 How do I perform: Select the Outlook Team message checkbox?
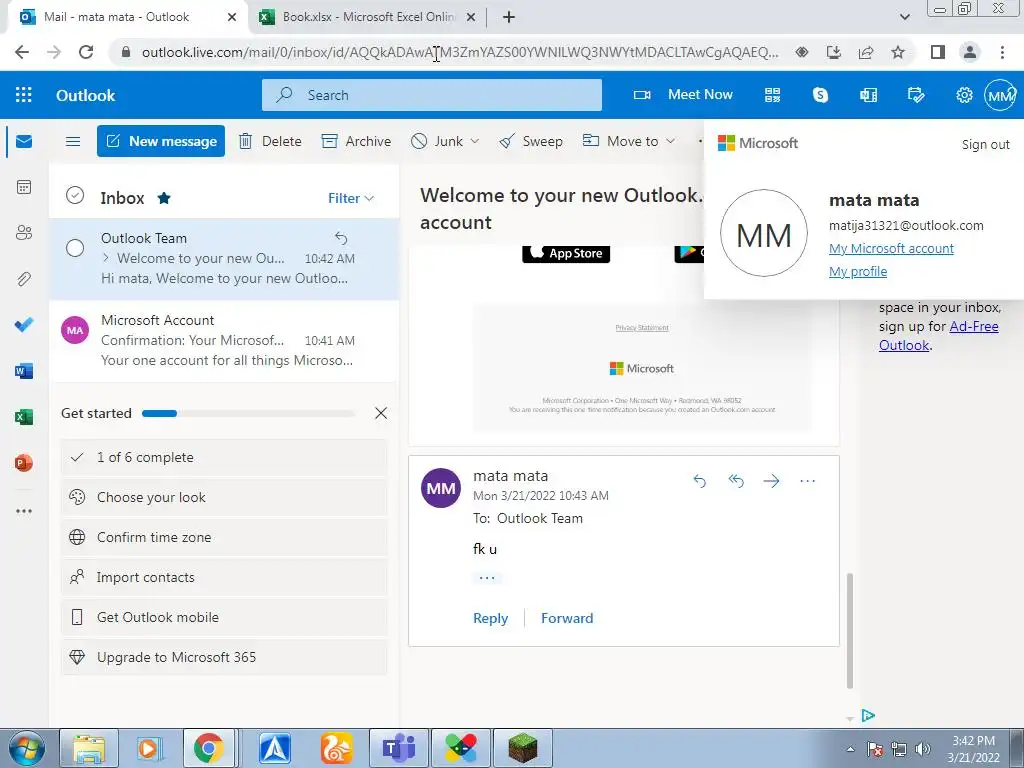[x=75, y=248]
